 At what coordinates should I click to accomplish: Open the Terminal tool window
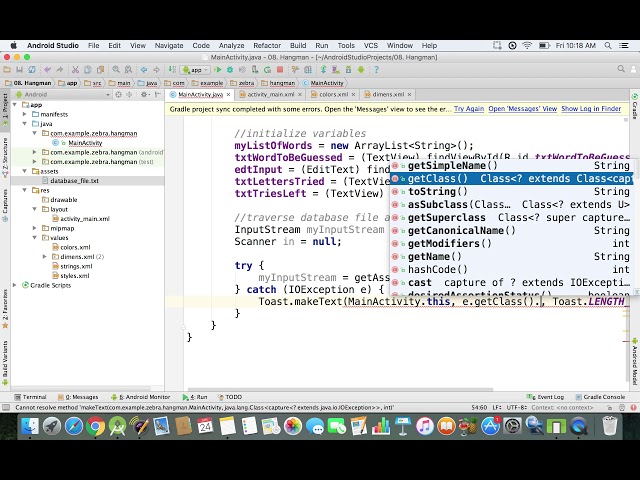tap(31, 397)
